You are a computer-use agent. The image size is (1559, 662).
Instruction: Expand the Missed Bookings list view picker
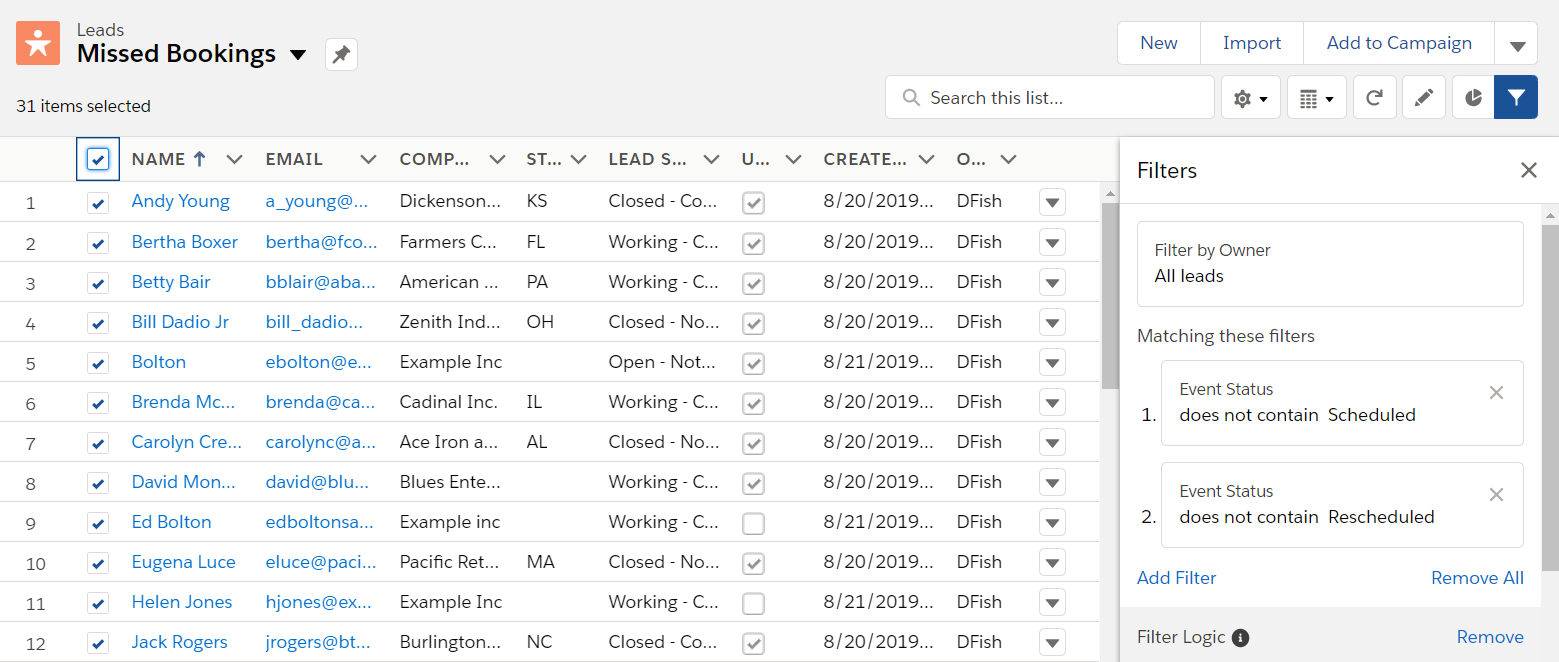(x=298, y=55)
